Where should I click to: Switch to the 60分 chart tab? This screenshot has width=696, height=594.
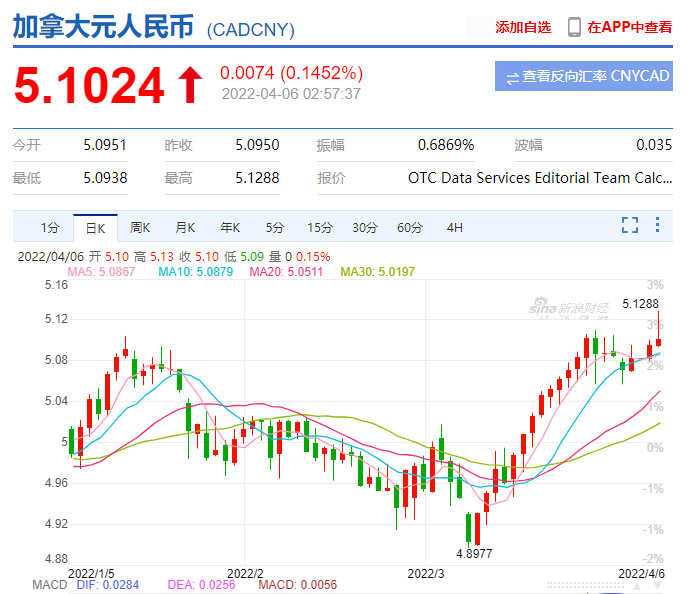410,228
